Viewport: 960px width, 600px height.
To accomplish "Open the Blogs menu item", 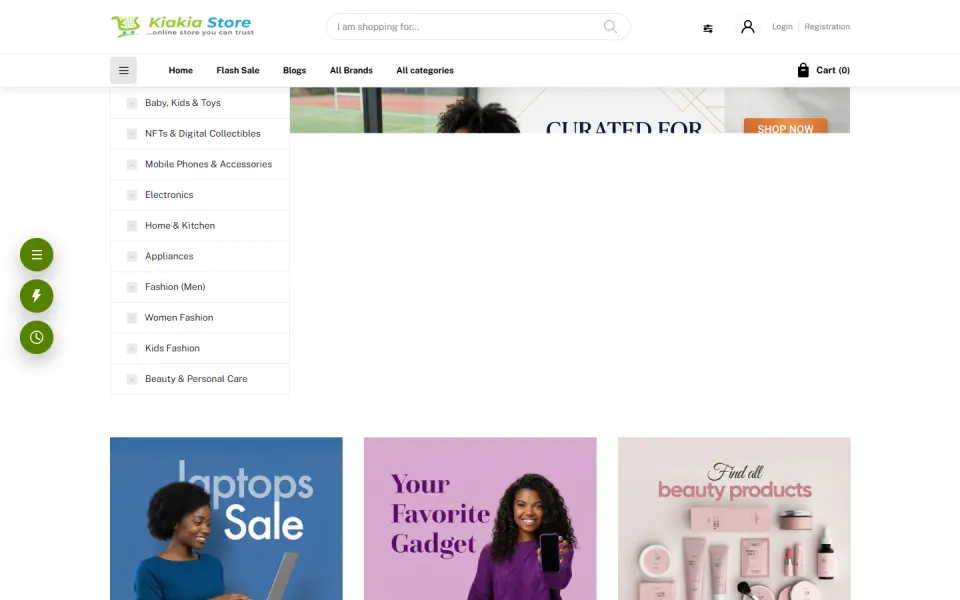I will click(294, 70).
